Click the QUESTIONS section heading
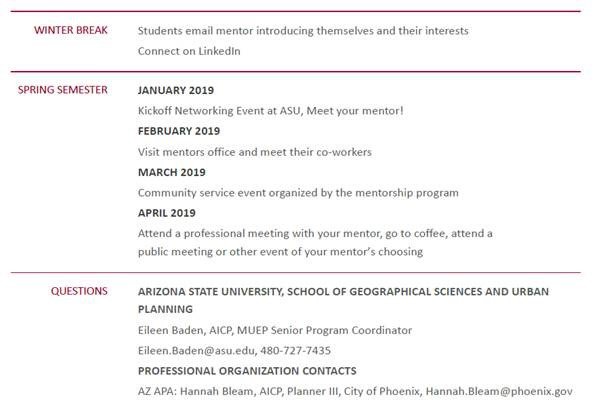 [x=79, y=291]
